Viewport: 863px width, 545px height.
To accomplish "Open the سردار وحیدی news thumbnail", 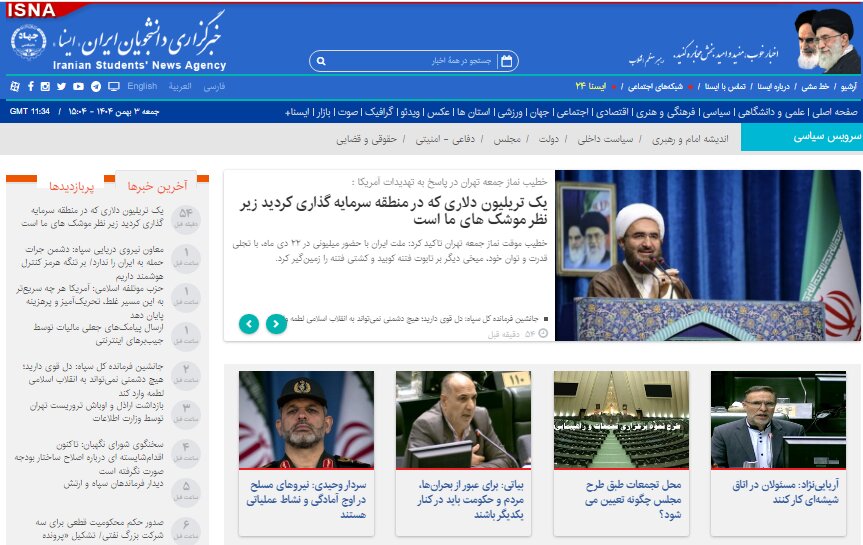I will (x=306, y=420).
